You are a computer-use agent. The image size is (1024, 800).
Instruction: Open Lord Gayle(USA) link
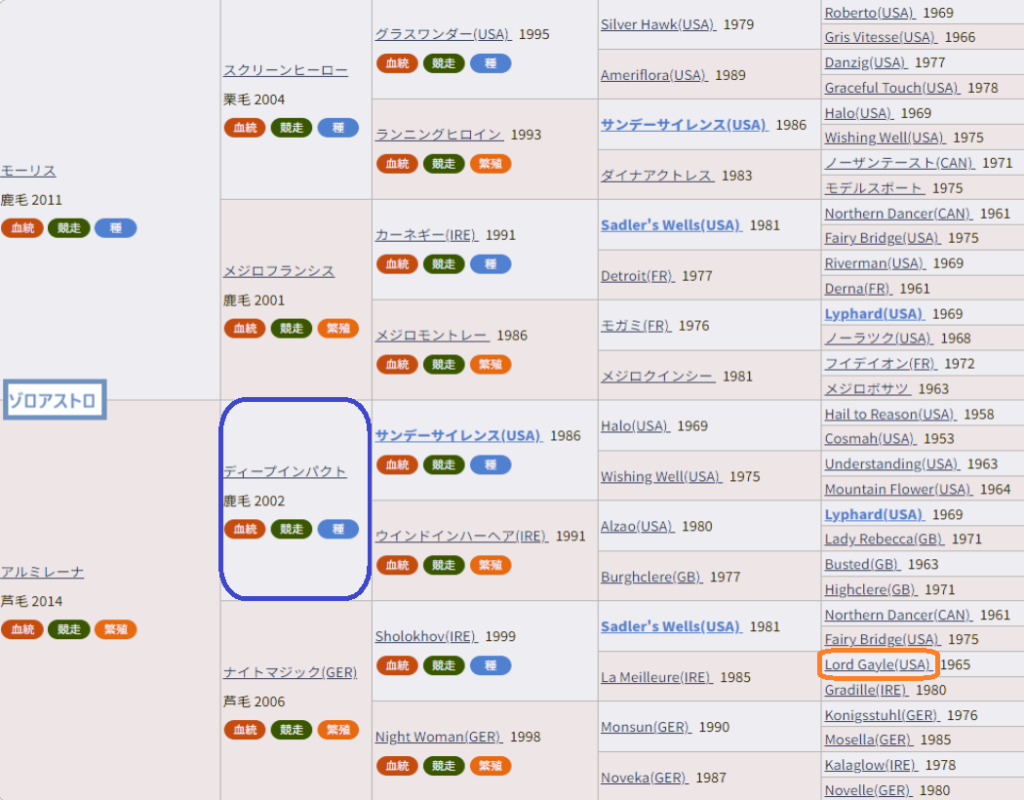coord(878,665)
